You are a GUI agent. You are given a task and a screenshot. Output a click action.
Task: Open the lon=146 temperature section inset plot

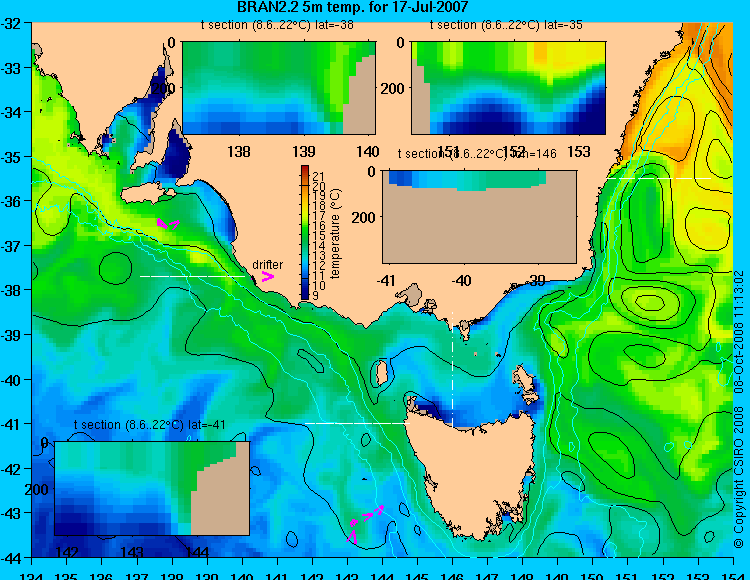(x=480, y=217)
